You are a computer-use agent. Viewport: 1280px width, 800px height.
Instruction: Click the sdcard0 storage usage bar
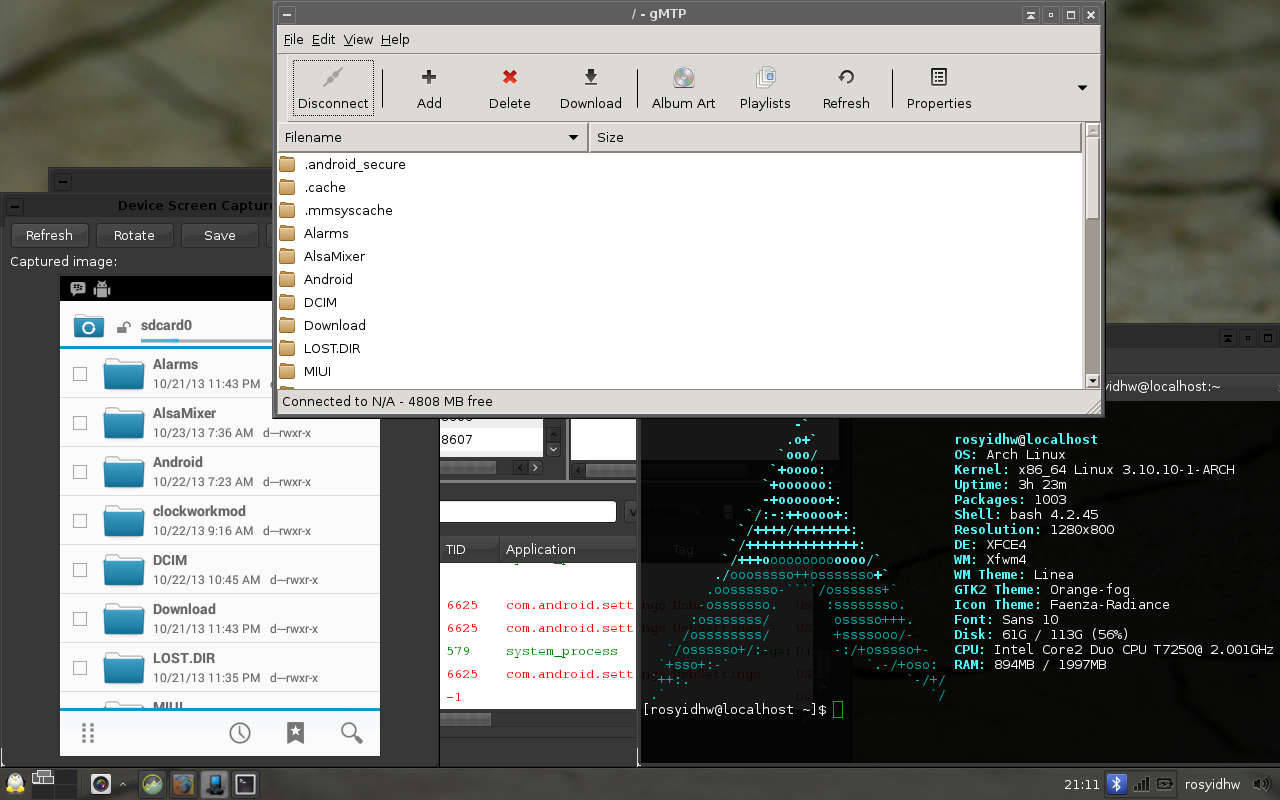click(206, 340)
